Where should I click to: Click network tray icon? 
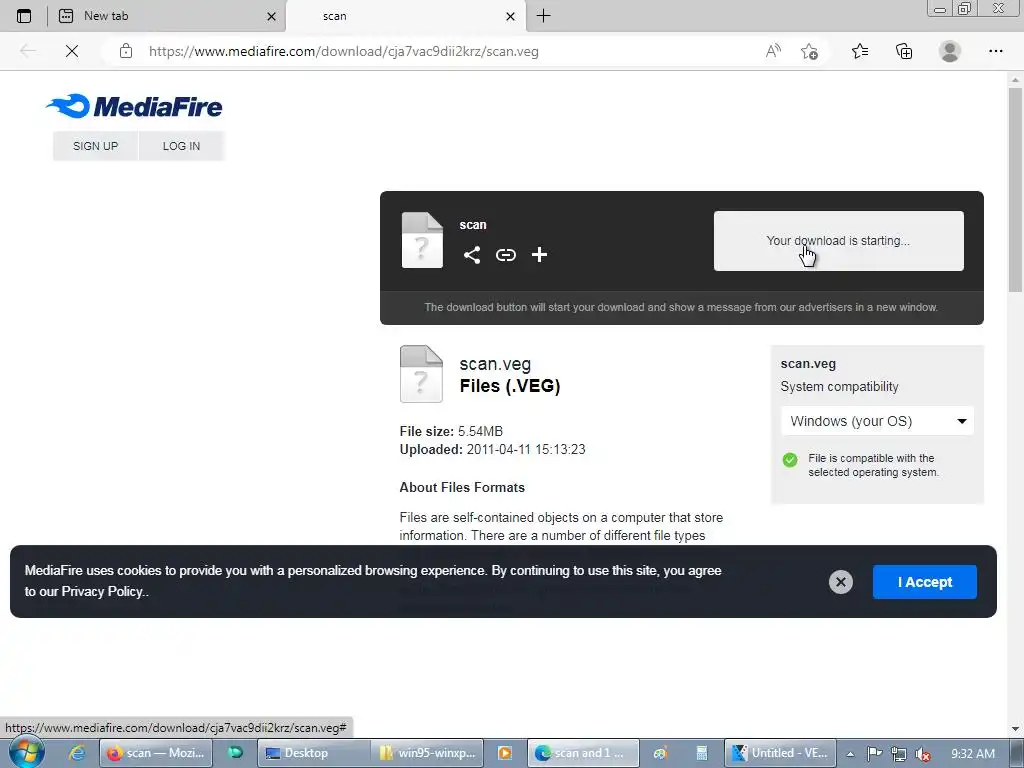coord(899,754)
